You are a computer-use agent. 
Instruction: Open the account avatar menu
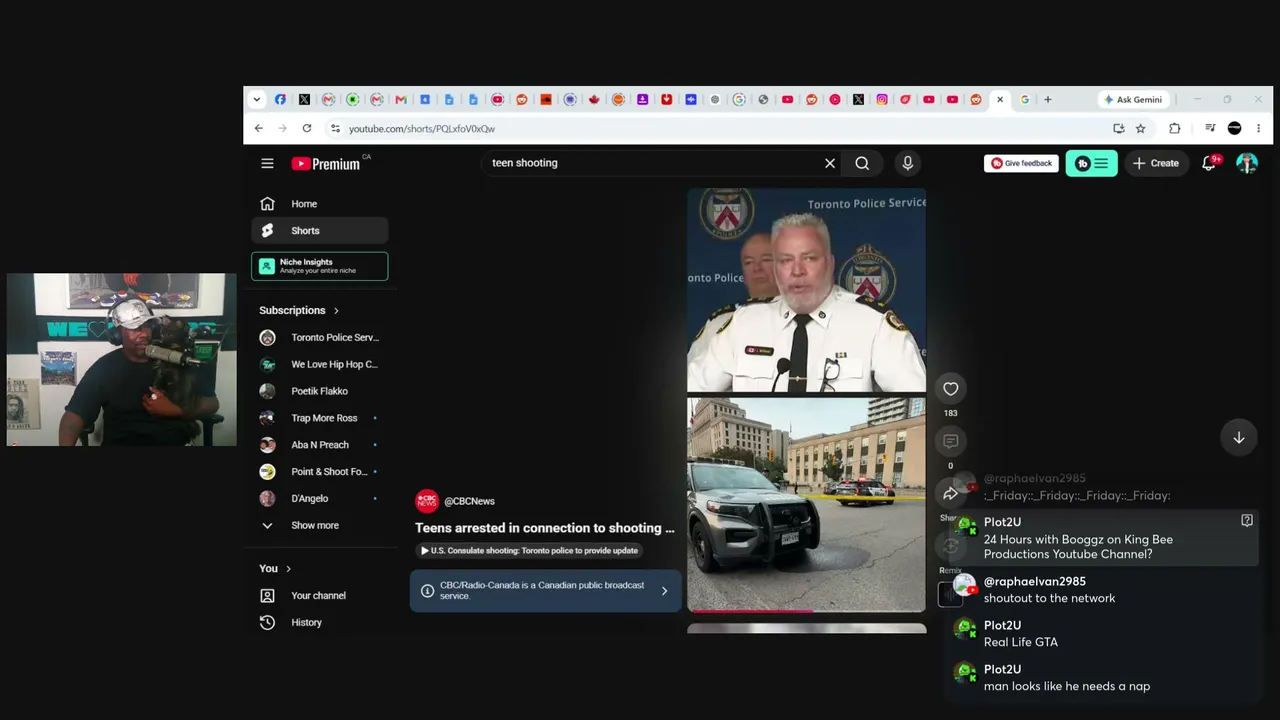(1246, 163)
